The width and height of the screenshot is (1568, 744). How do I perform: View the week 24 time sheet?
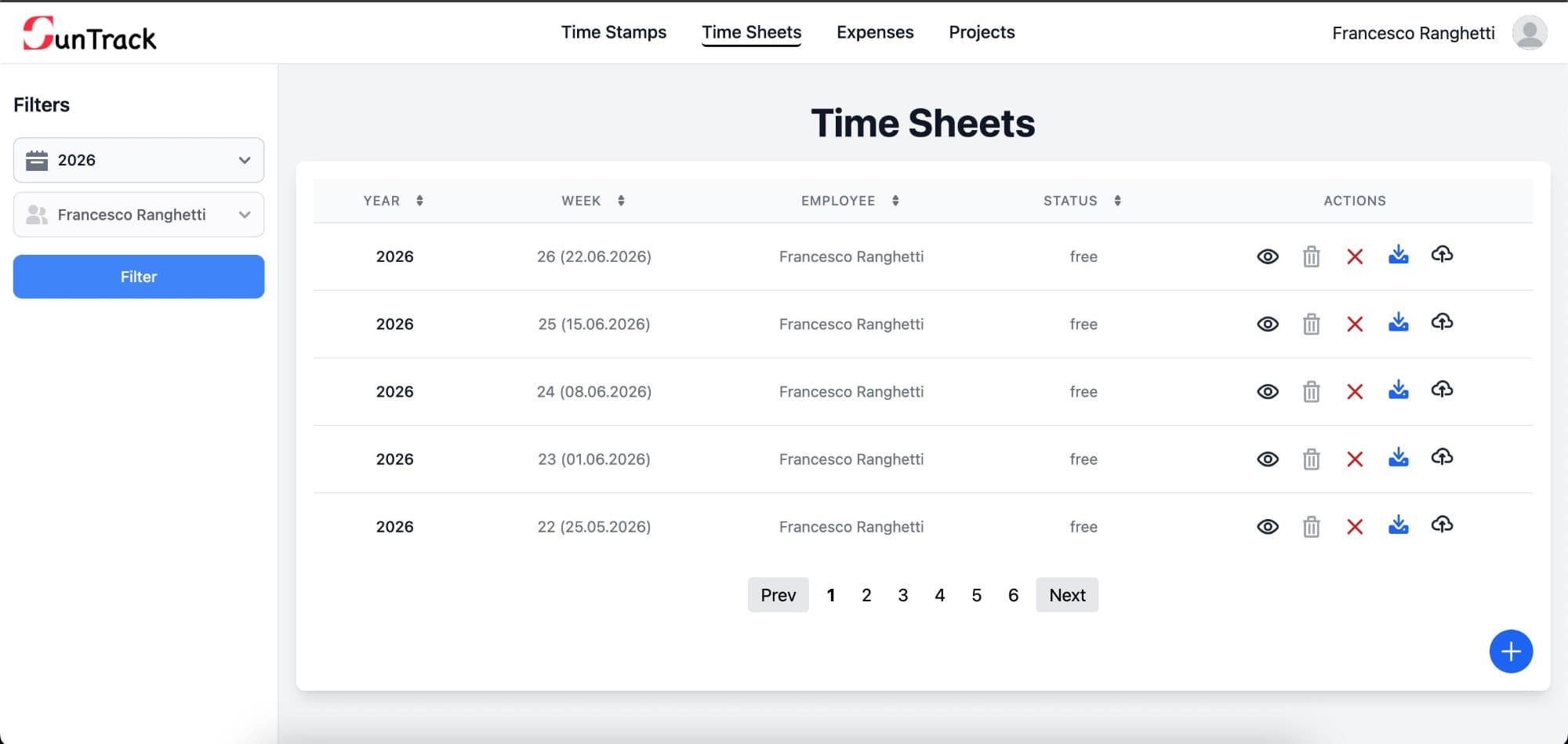tap(1268, 391)
